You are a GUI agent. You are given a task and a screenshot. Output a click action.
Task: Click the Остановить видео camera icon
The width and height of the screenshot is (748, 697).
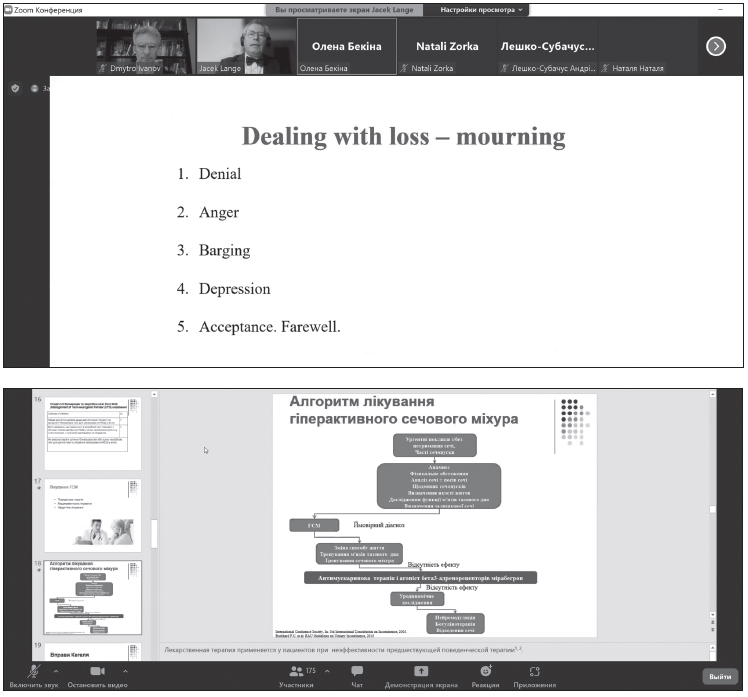point(98,670)
